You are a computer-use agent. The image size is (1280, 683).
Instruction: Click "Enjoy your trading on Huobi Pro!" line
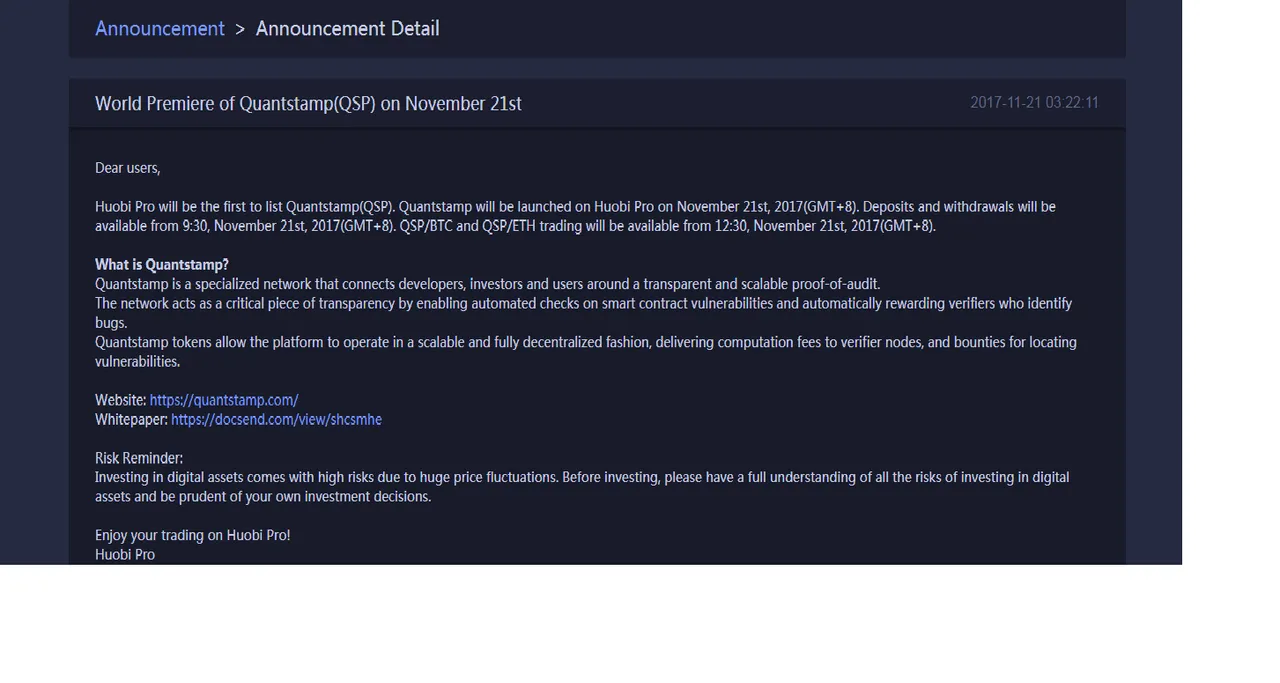click(x=193, y=535)
